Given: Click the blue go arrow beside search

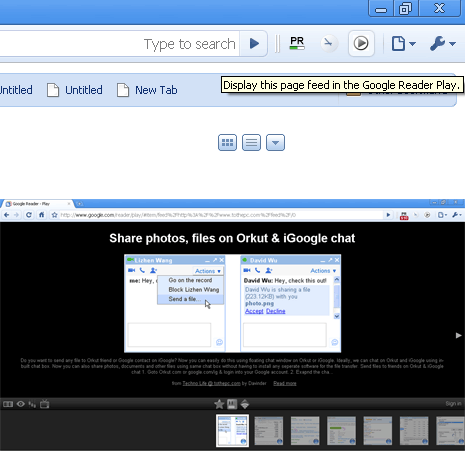Looking at the screenshot, I should tap(254, 43).
